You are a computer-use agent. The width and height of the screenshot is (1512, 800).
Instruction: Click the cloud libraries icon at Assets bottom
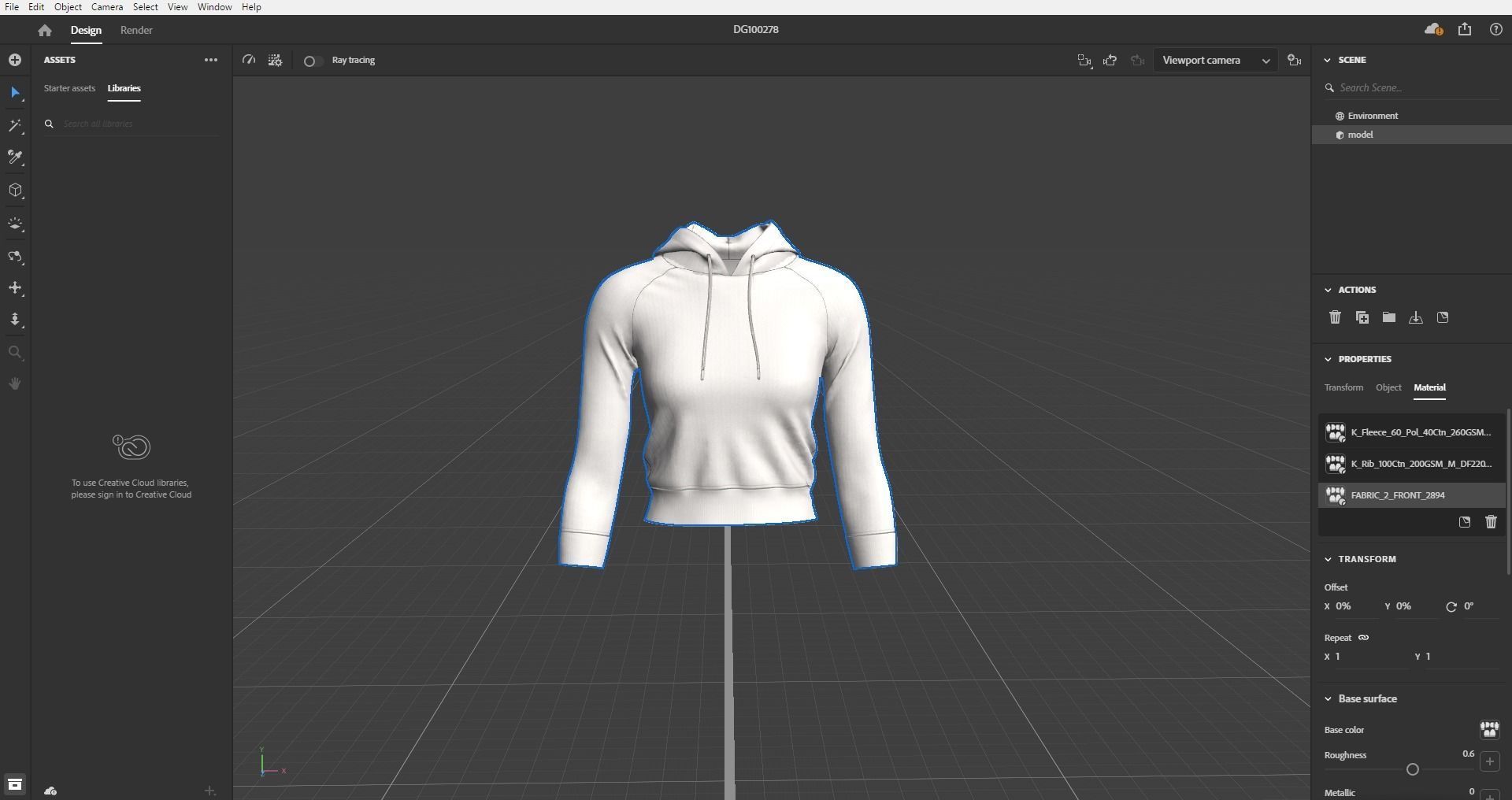point(50,791)
